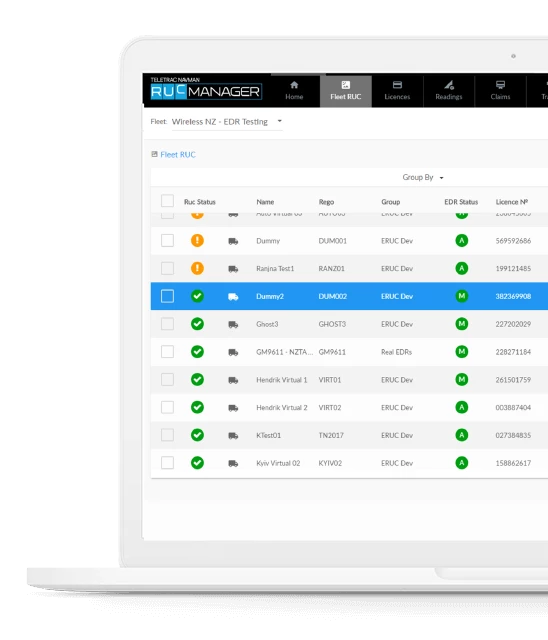
Task: Check the GM9611 row checkbox
Action: point(167,351)
